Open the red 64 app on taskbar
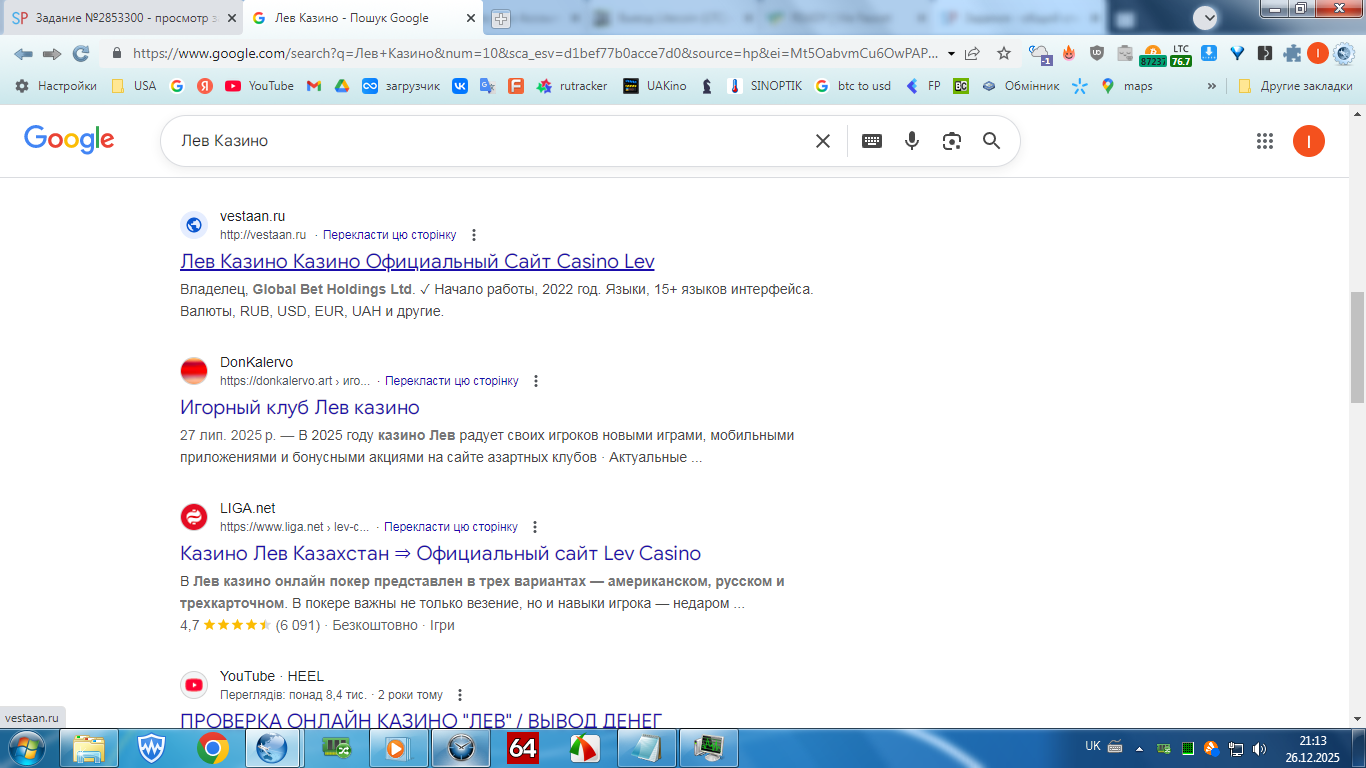Image resolution: width=1366 pixels, height=768 pixels. pos(523,748)
